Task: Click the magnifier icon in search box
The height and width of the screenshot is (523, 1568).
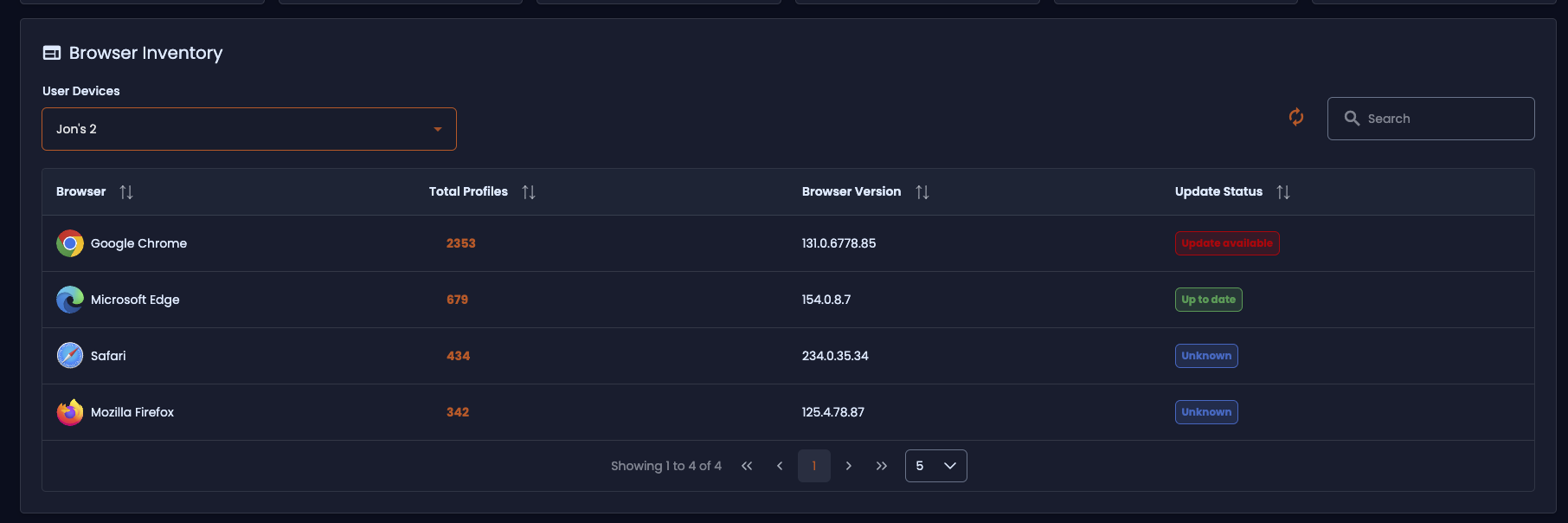Action: point(1352,119)
